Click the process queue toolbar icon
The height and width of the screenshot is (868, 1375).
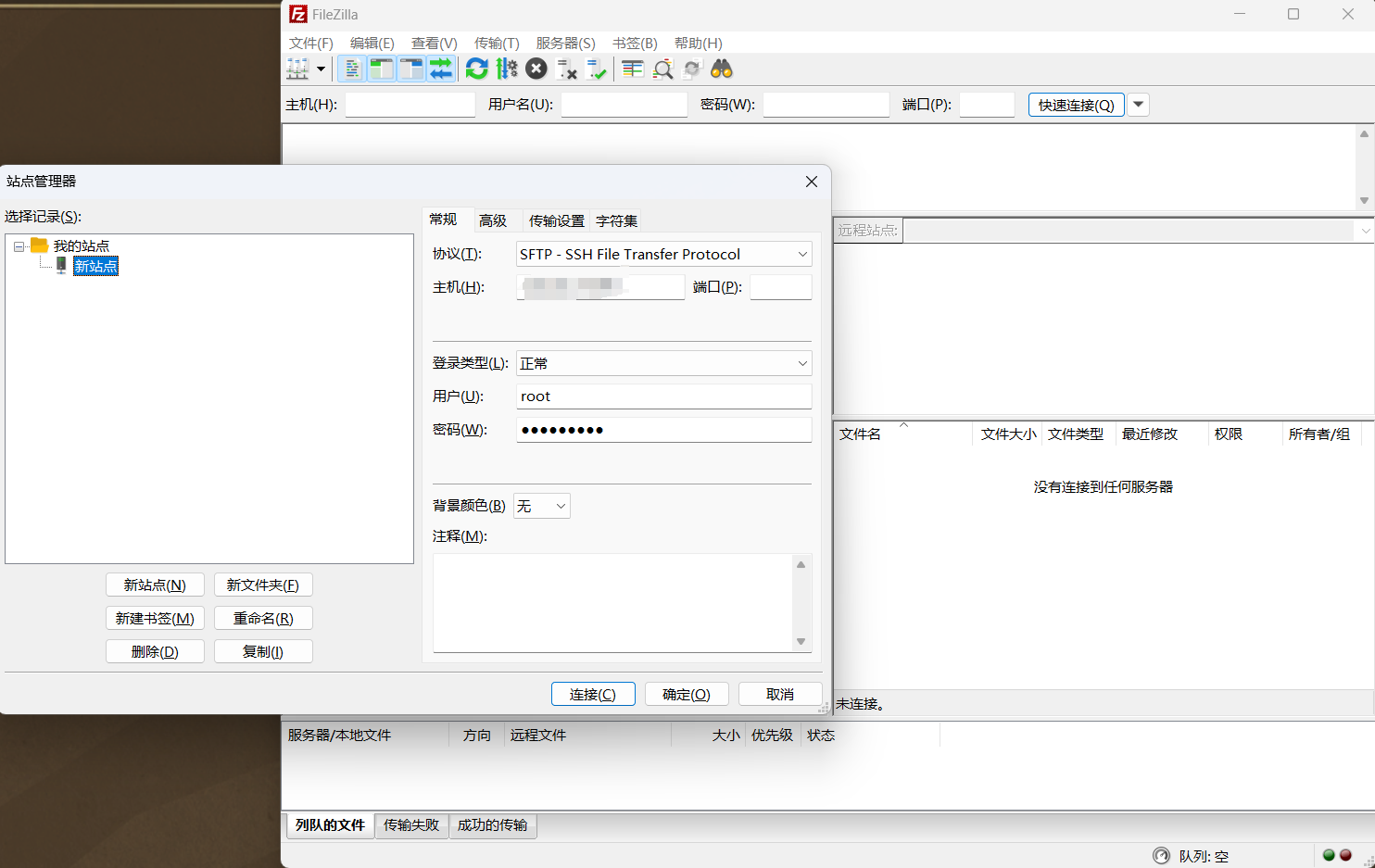click(507, 69)
